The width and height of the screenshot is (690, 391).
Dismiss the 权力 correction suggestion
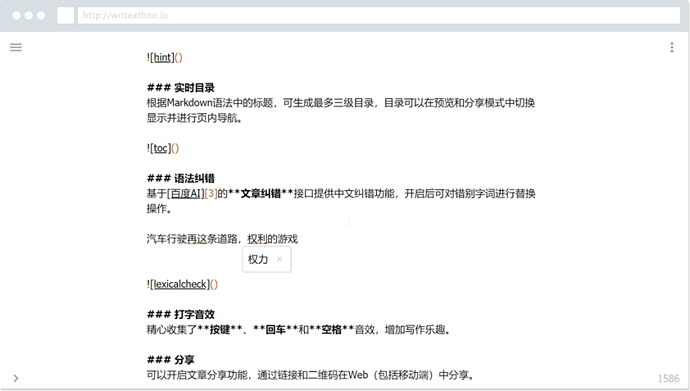pos(279,259)
